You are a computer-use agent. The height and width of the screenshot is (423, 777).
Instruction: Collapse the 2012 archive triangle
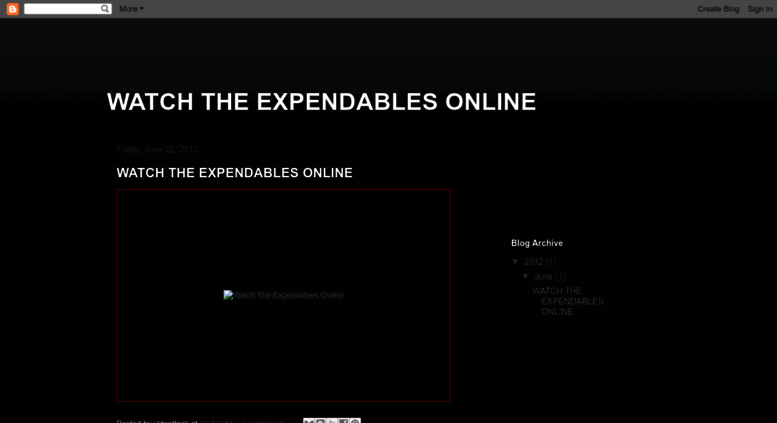coord(515,262)
